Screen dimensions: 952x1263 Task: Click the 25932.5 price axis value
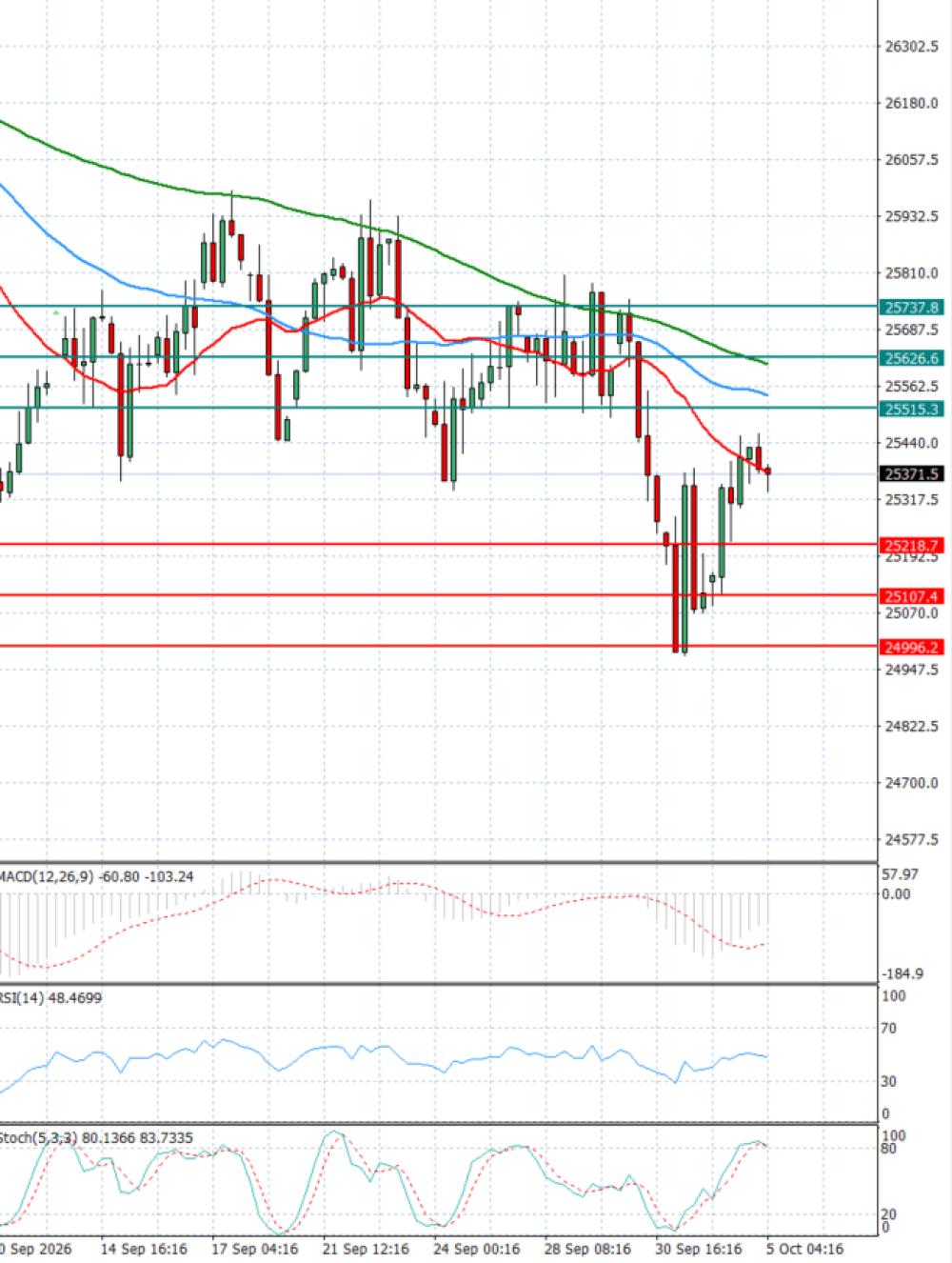(912, 216)
